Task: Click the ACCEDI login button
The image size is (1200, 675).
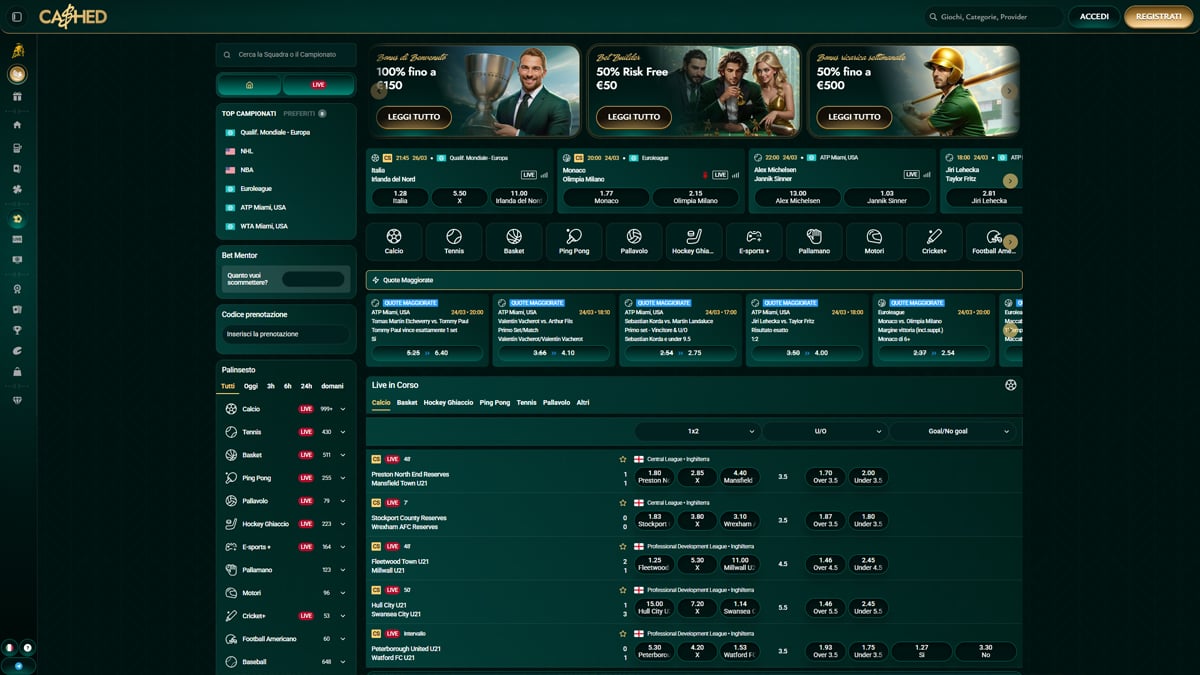Action: [x=1094, y=17]
